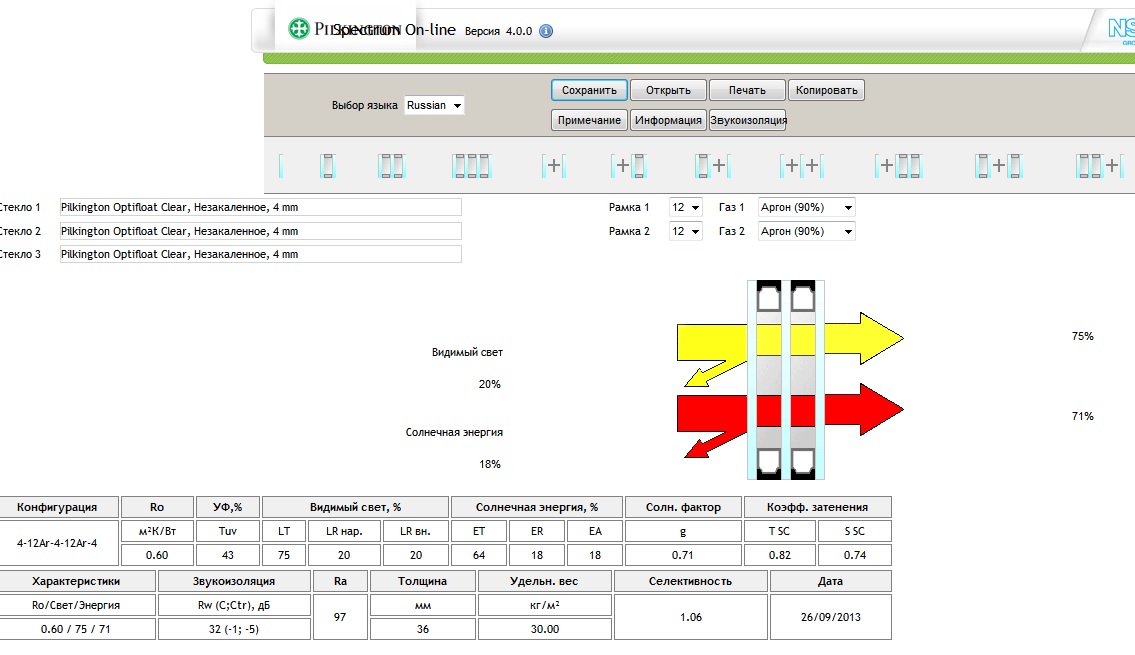
Task: Click the 0.60 / 75 / 71 summary cell
Action: [x=75, y=629]
